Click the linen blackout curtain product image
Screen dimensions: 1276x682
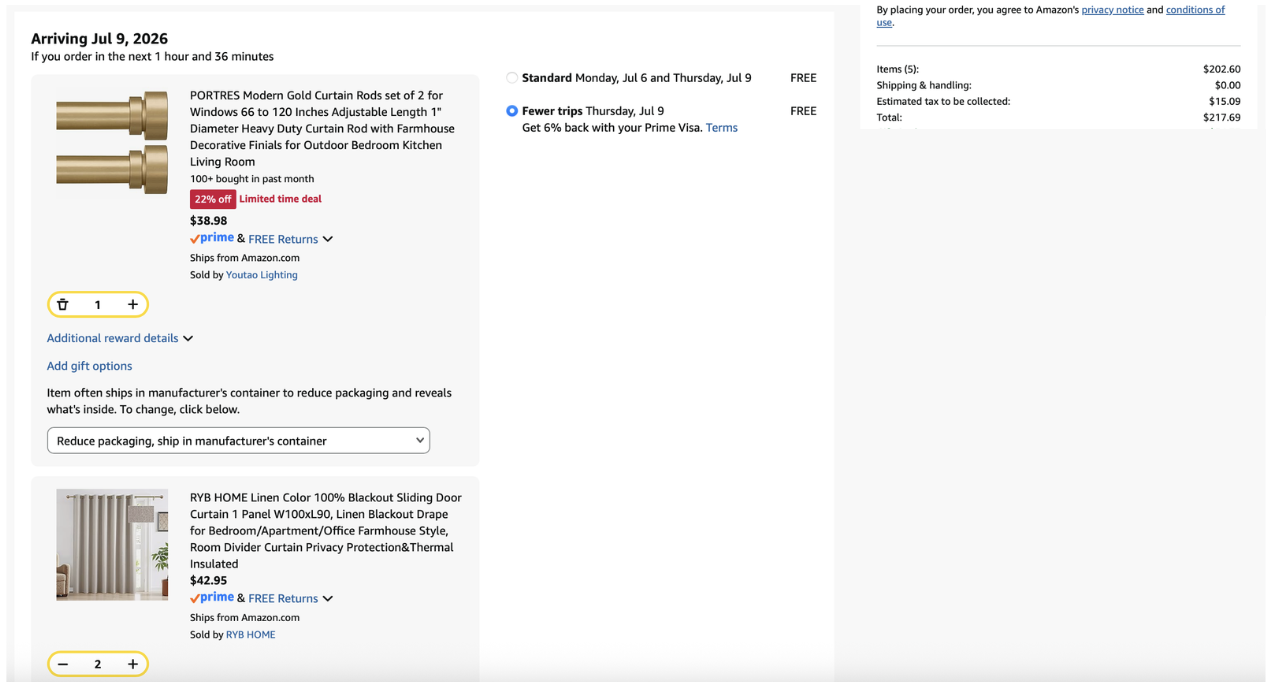click(112, 544)
